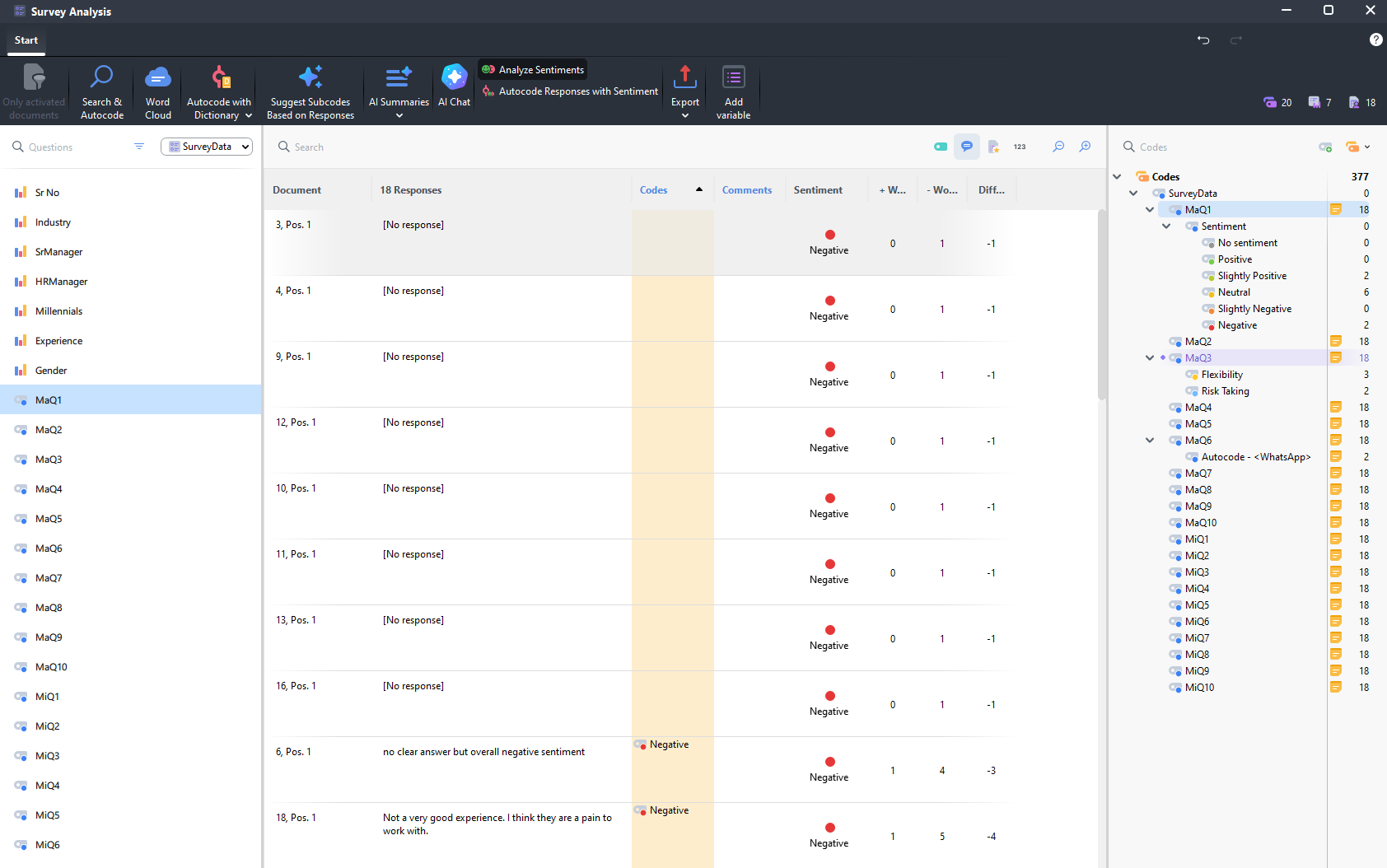The image size is (1387, 868).
Task: Click the red sentiment dot for document 3
Action: coord(830,235)
